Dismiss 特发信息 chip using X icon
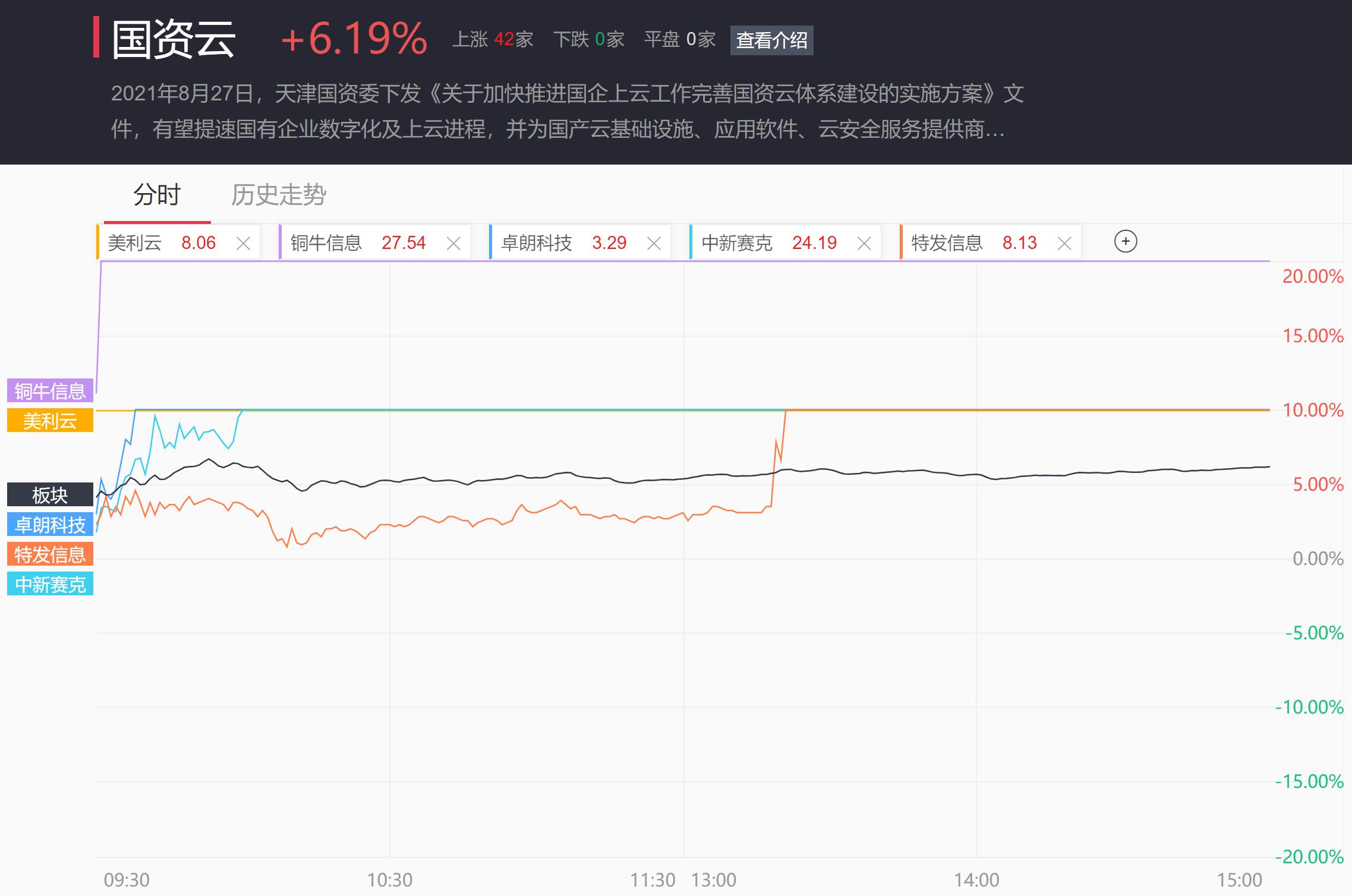 pyautogui.click(x=1064, y=244)
